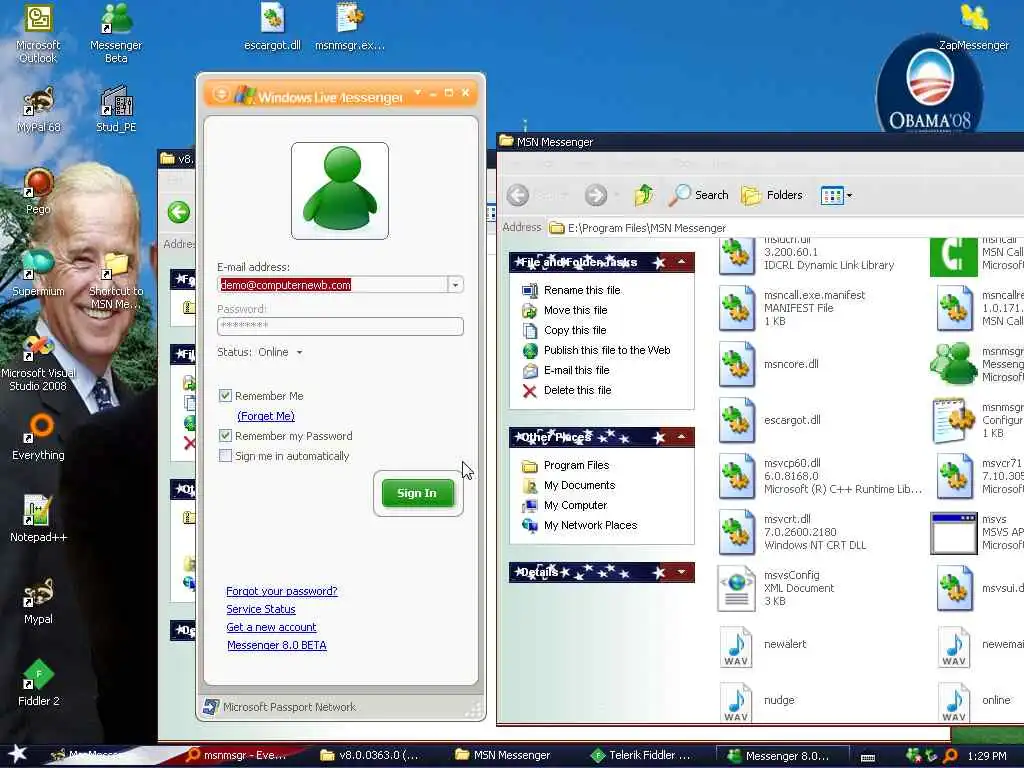The height and width of the screenshot is (768, 1024).
Task: Open the Status Online dropdown
Action: point(280,352)
